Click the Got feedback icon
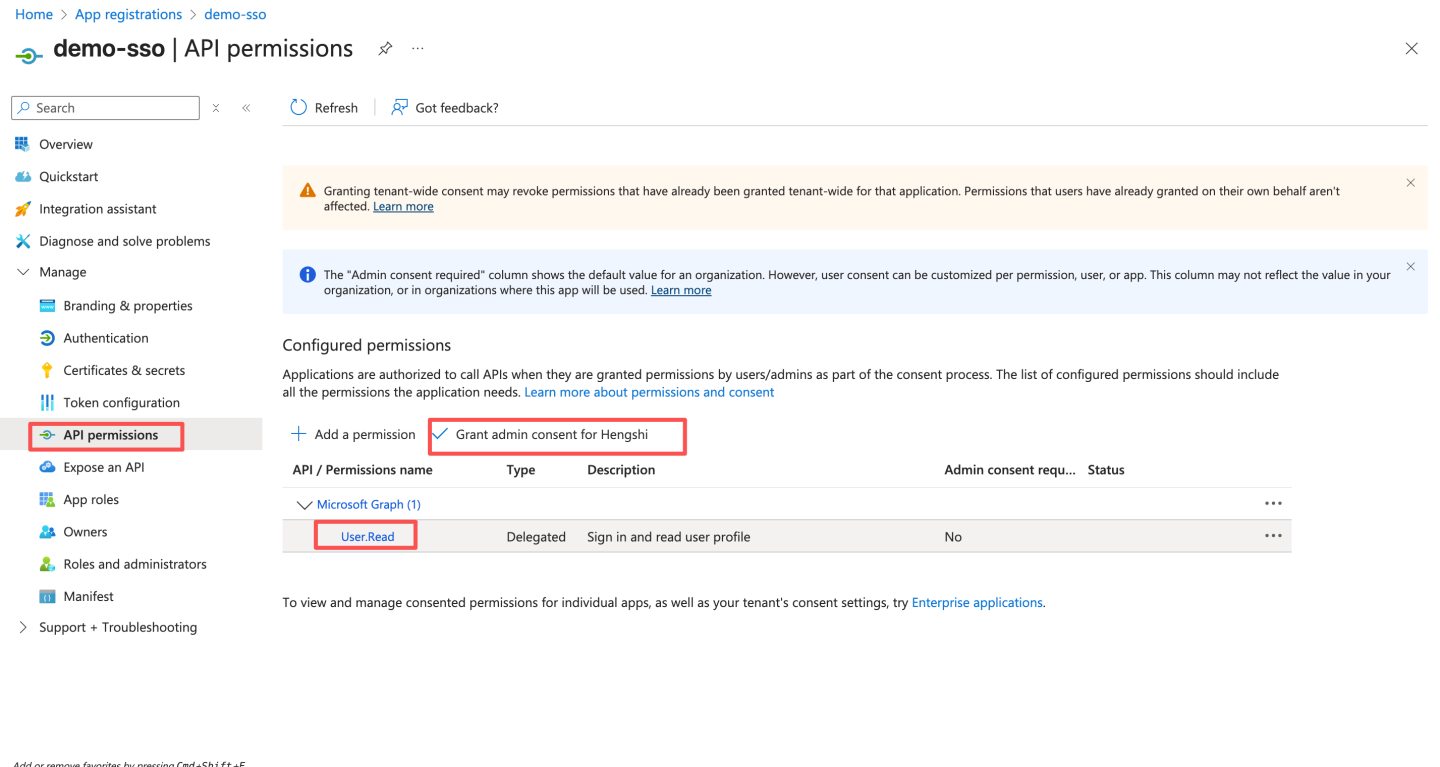 tap(399, 108)
